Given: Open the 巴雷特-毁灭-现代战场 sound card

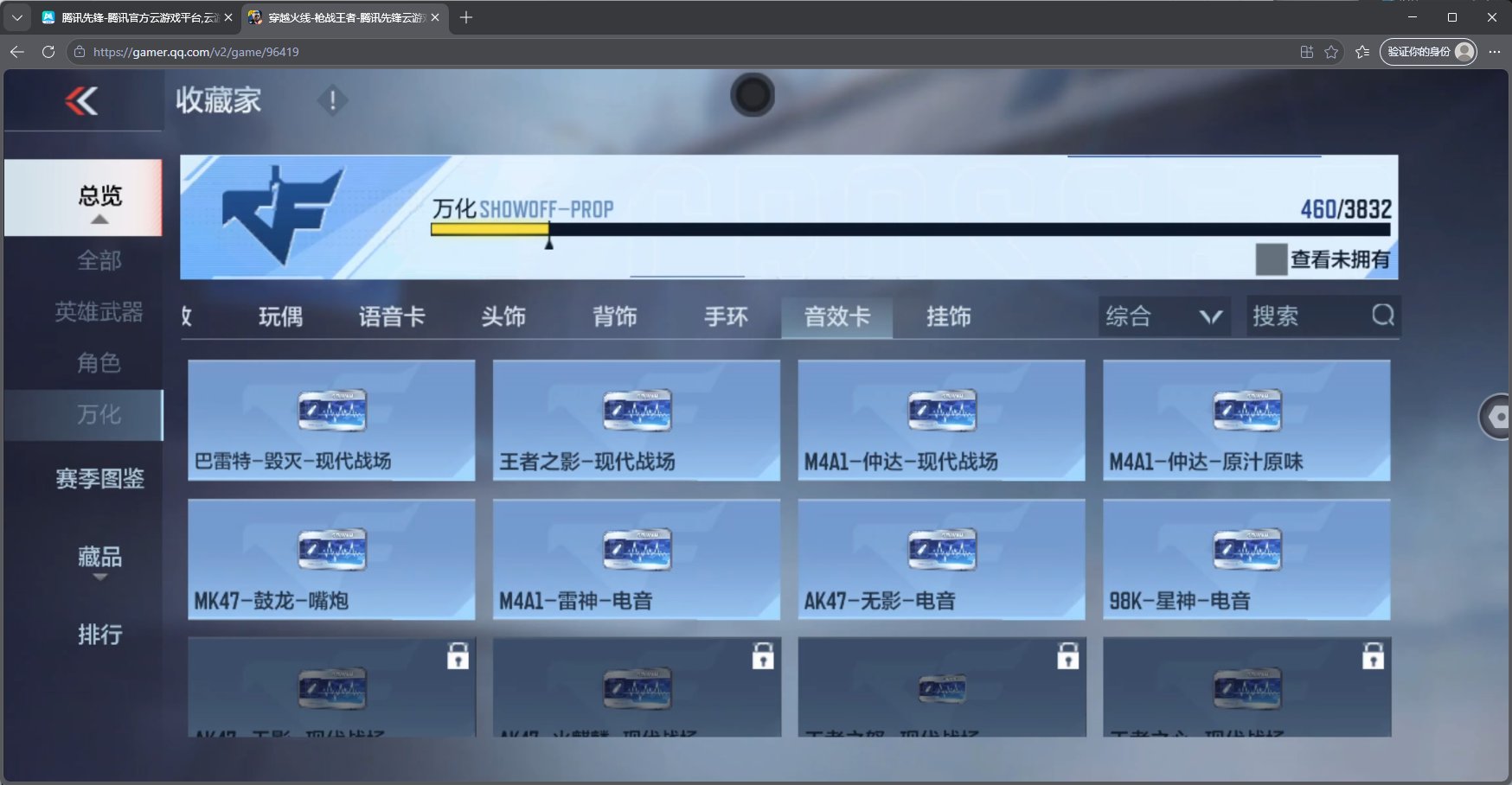Looking at the screenshot, I should pos(331,420).
